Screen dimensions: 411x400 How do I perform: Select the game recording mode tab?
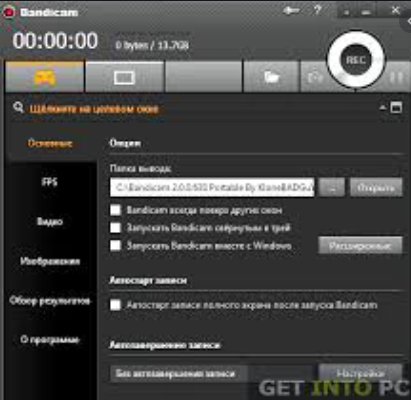[x=45, y=77]
